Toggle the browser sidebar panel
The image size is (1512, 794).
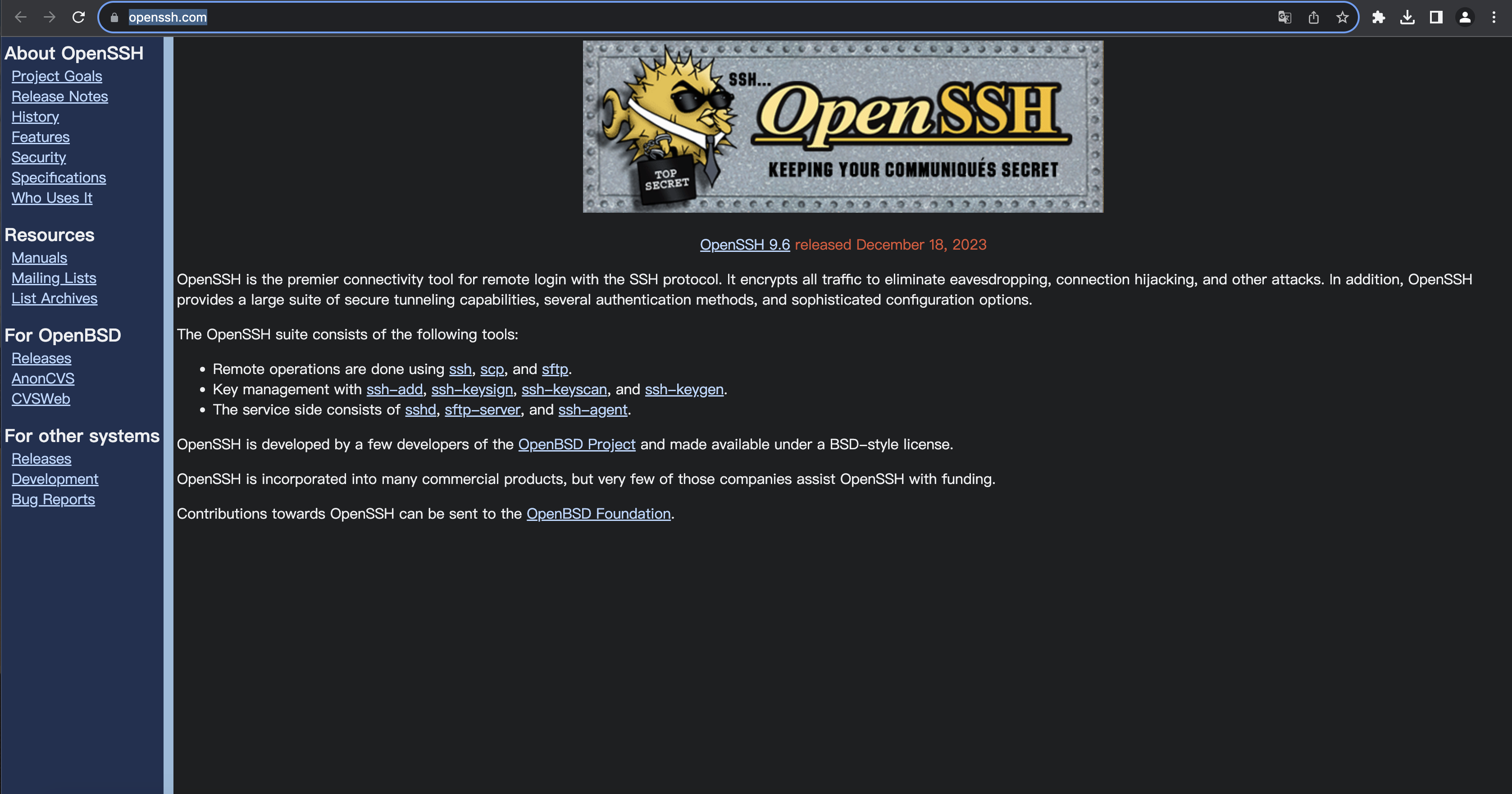[1435, 17]
